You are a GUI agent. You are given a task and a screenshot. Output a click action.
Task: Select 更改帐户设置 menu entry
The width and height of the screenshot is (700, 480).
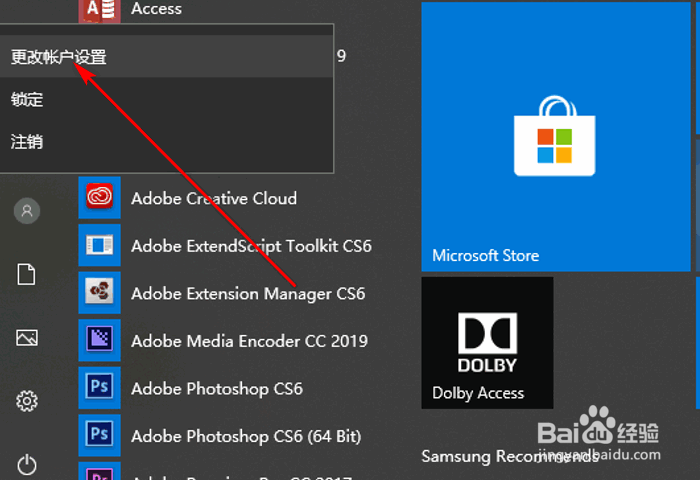(x=59, y=58)
